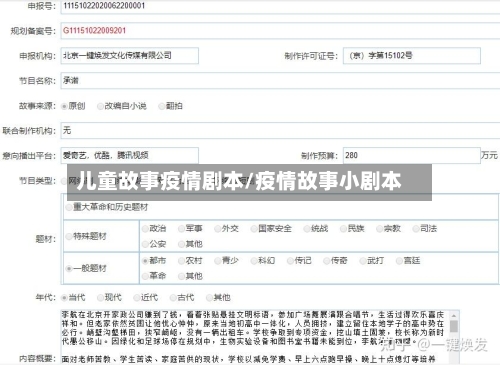Viewport: 500px width, 365px height.
Task: Click the 万元 unit label
Action: point(489,155)
